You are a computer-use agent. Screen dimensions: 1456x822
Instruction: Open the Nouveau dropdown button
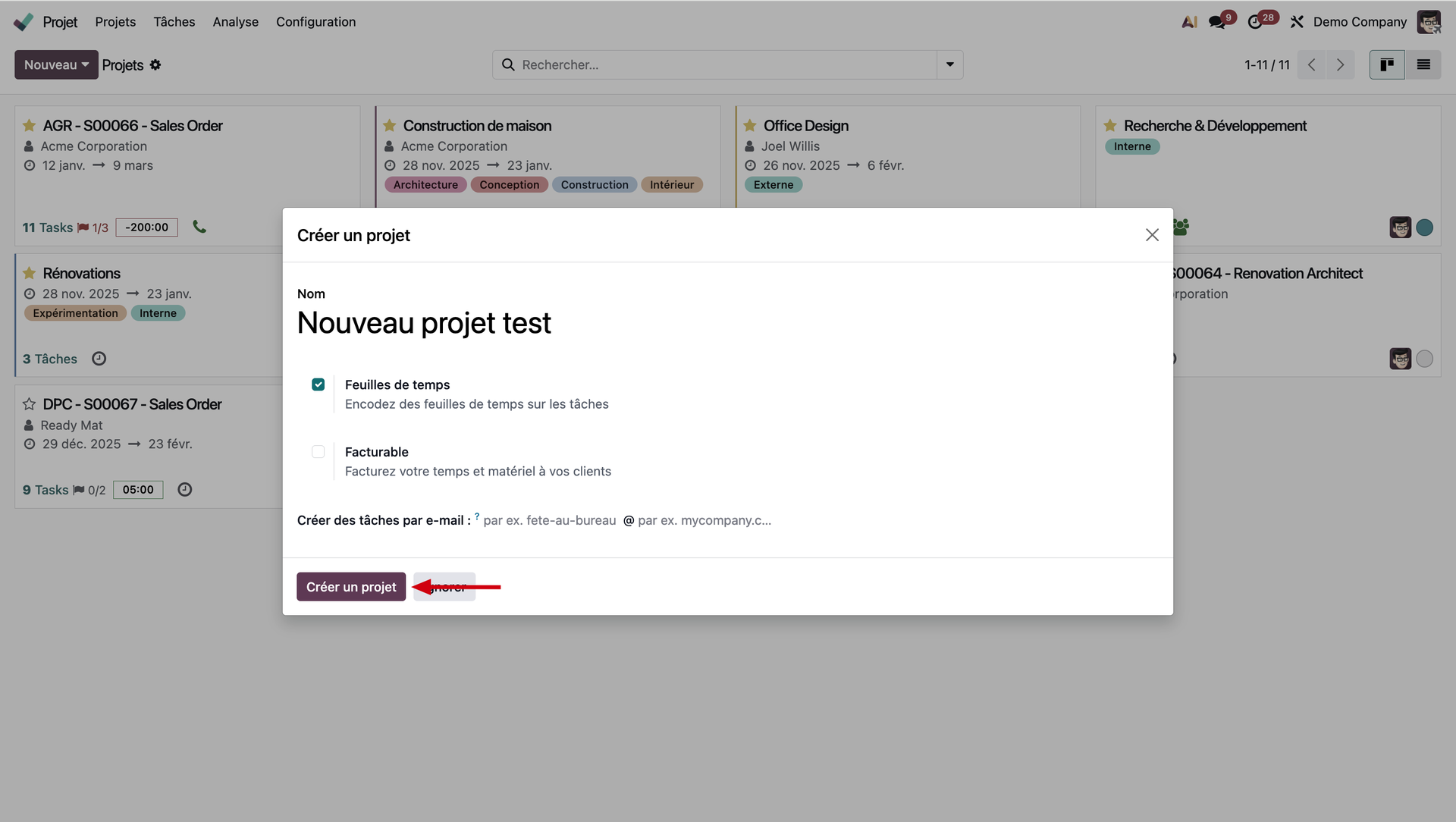pos(56,65)
